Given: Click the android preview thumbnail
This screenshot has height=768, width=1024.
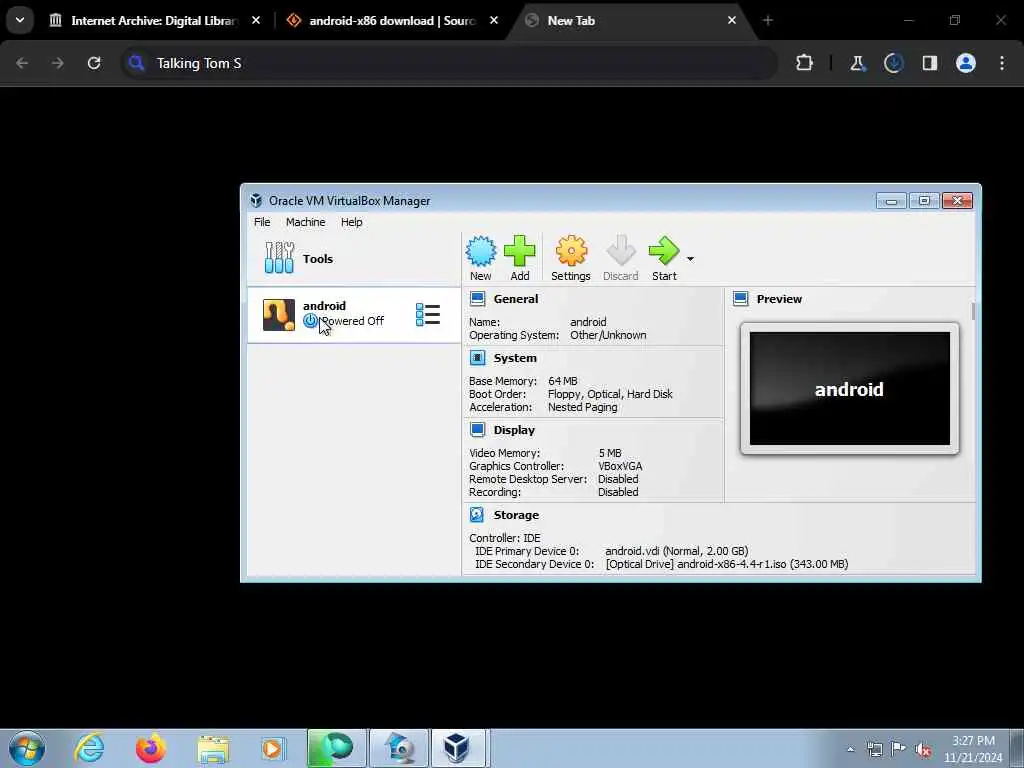Looking at the screenshot, I should point(850,389).
